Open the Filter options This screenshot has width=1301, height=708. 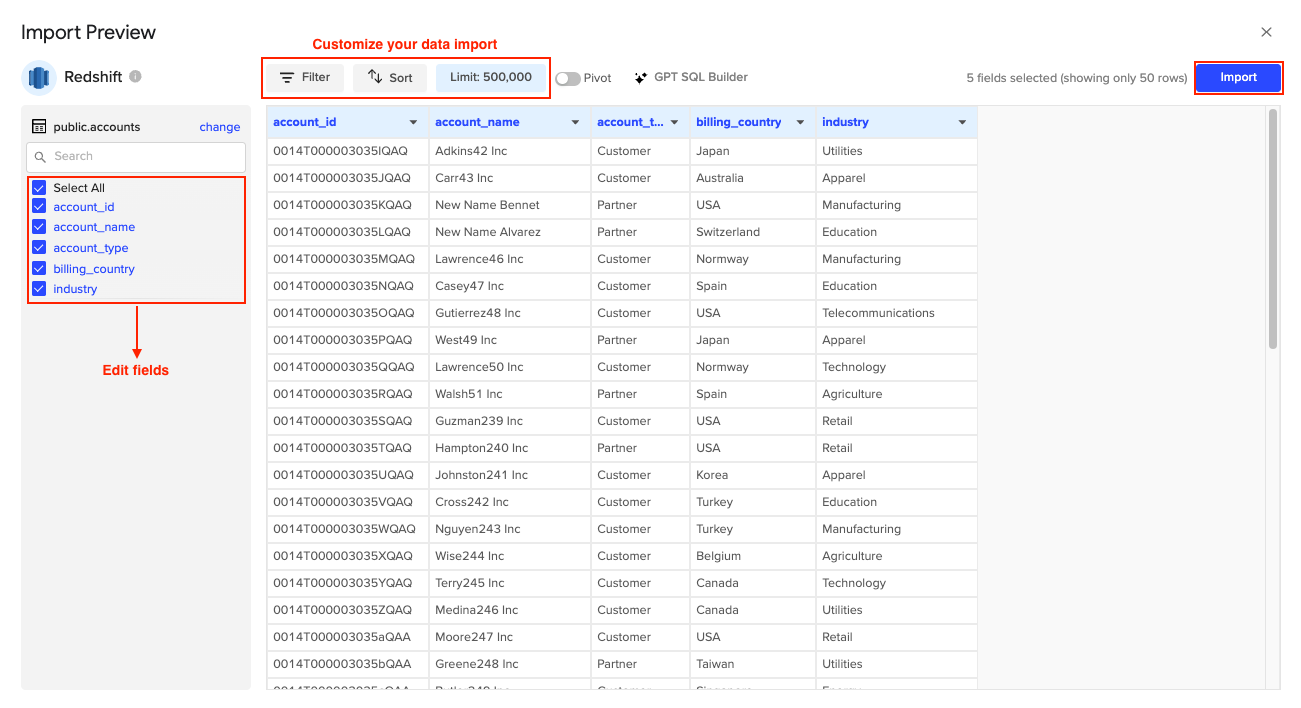click(305, 78)
